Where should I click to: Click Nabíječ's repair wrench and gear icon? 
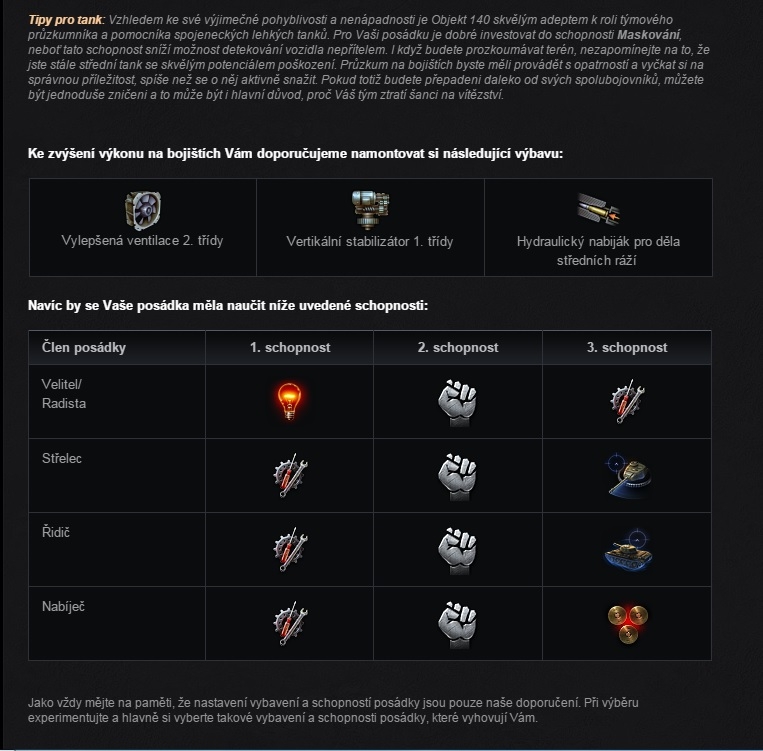(290, 623)
